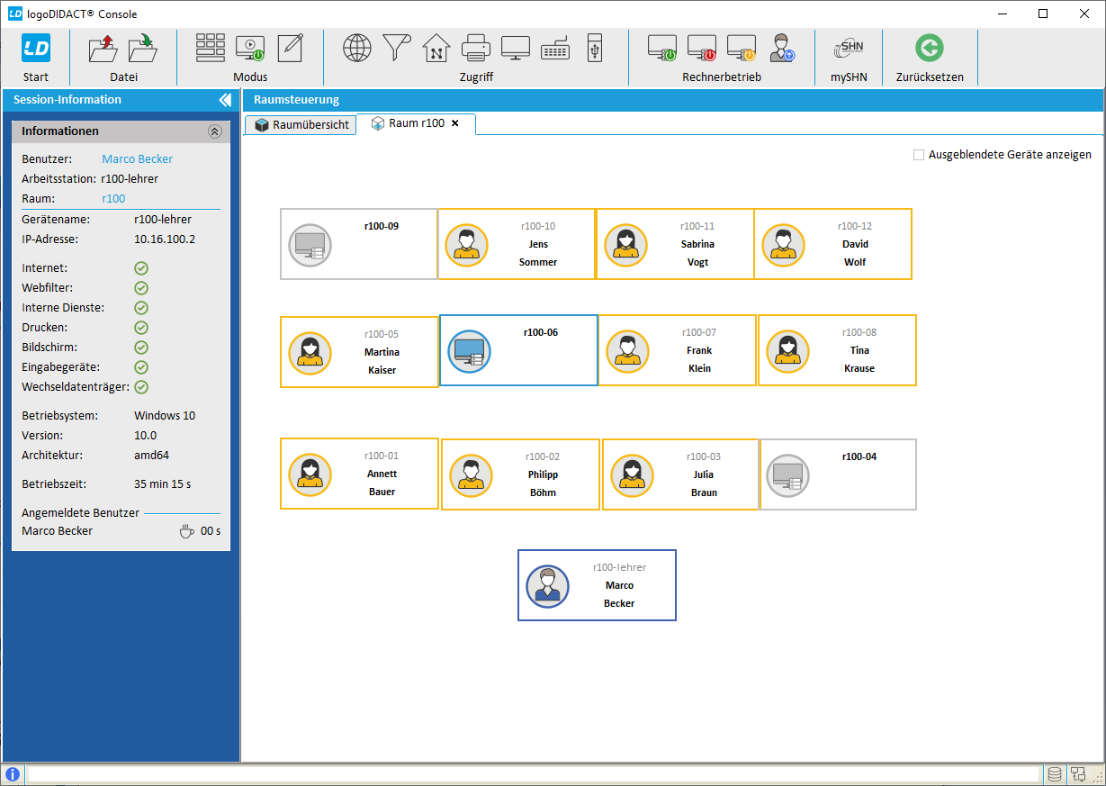The height and width of the screenshot is (786, 1106).
Task: Click the Interne Dienste status checkmark icon
Action: click(141, 308)
